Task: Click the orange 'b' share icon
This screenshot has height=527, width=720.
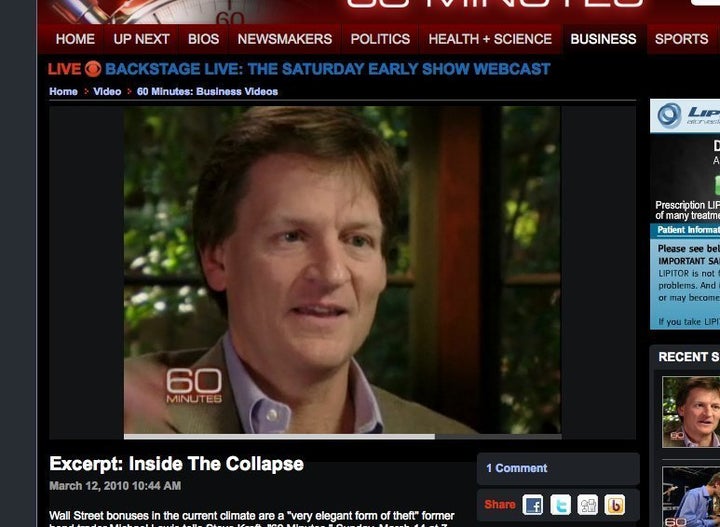Action: [x=614, y=505]
